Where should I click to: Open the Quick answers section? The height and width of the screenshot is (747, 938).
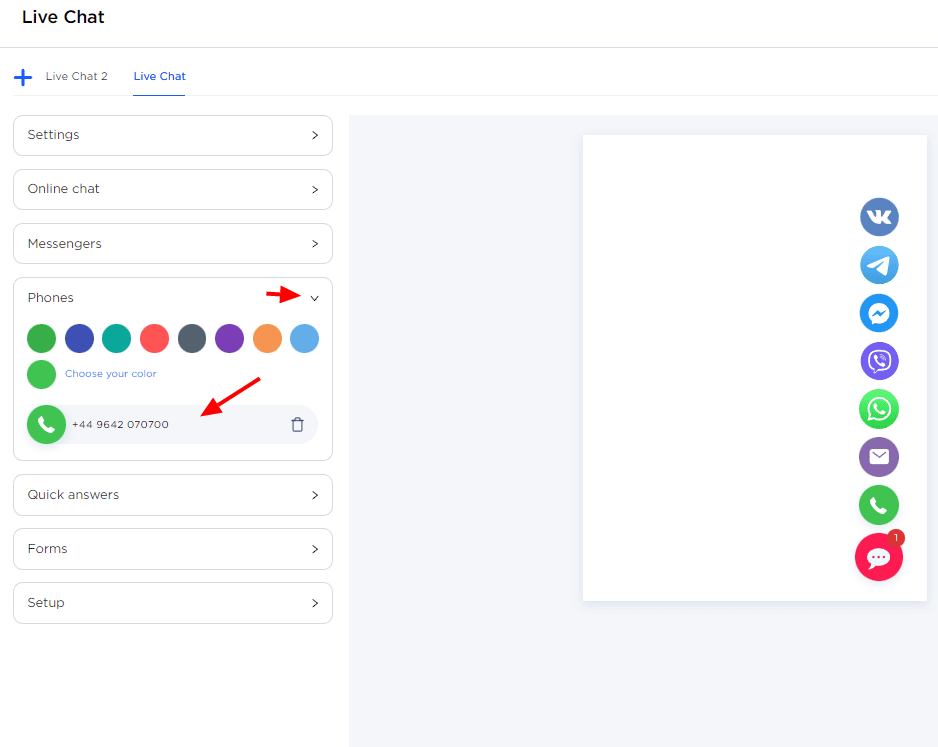tap(172, 495)
